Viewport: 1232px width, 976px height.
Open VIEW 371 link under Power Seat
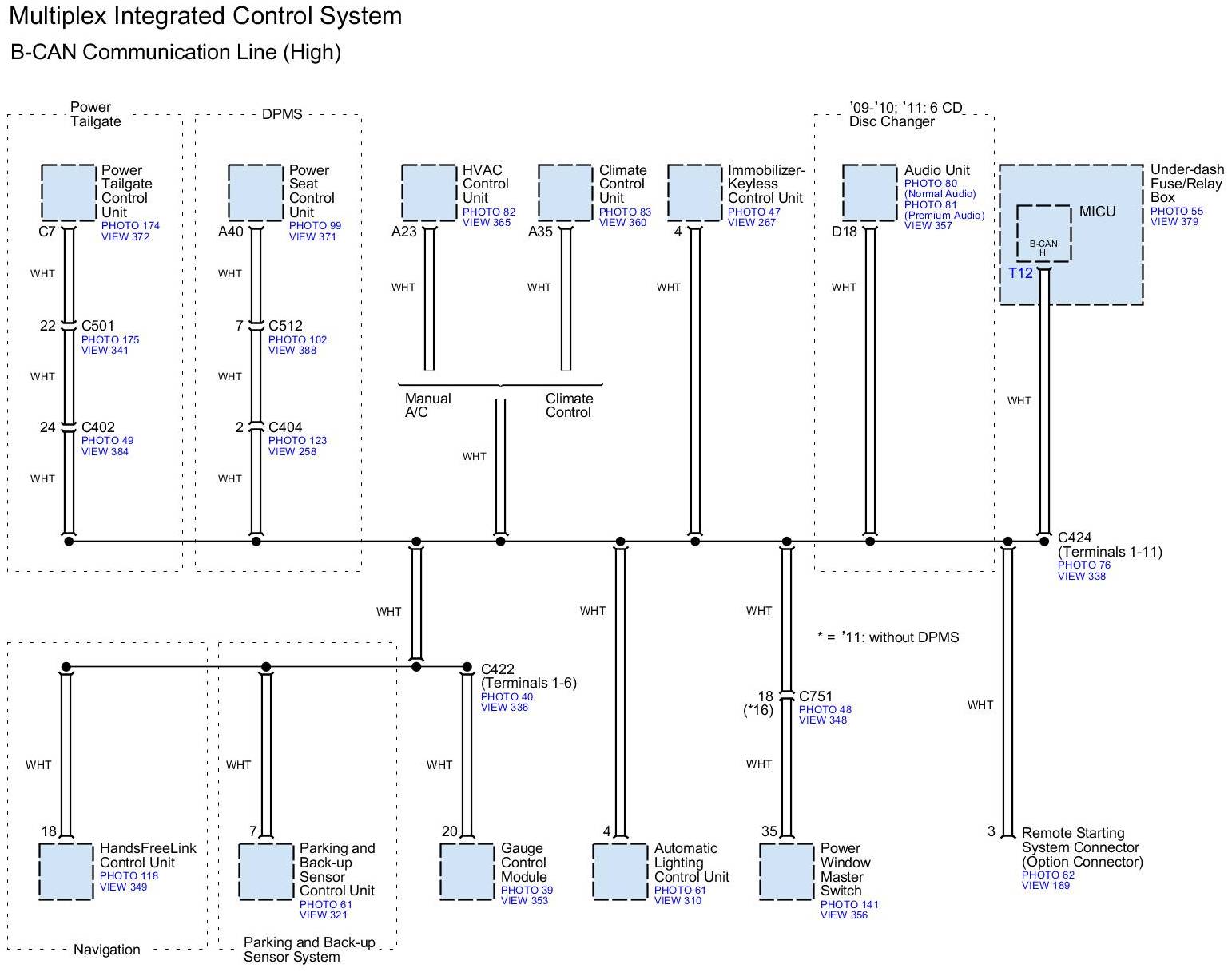[312, 237]
